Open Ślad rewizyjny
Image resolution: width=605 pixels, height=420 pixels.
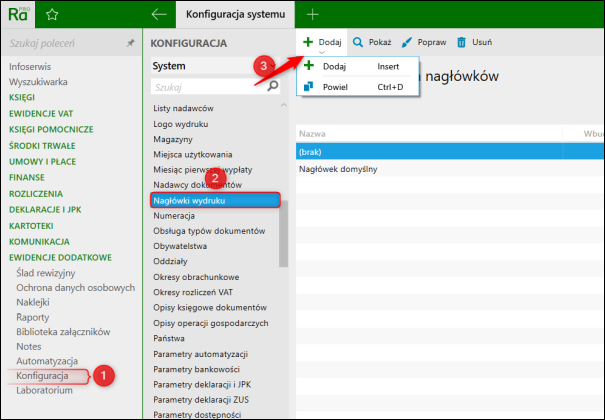click(46, 273)
